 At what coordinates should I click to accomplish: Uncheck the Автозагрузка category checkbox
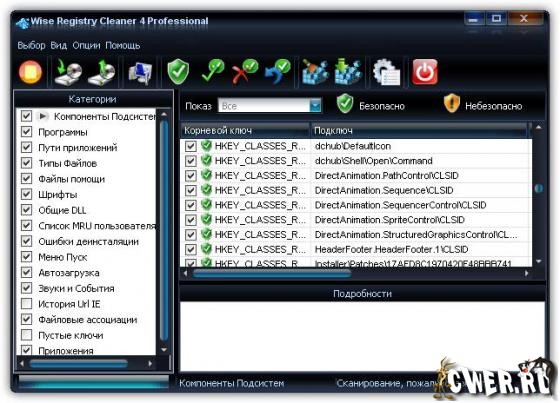tap(26, 273)
